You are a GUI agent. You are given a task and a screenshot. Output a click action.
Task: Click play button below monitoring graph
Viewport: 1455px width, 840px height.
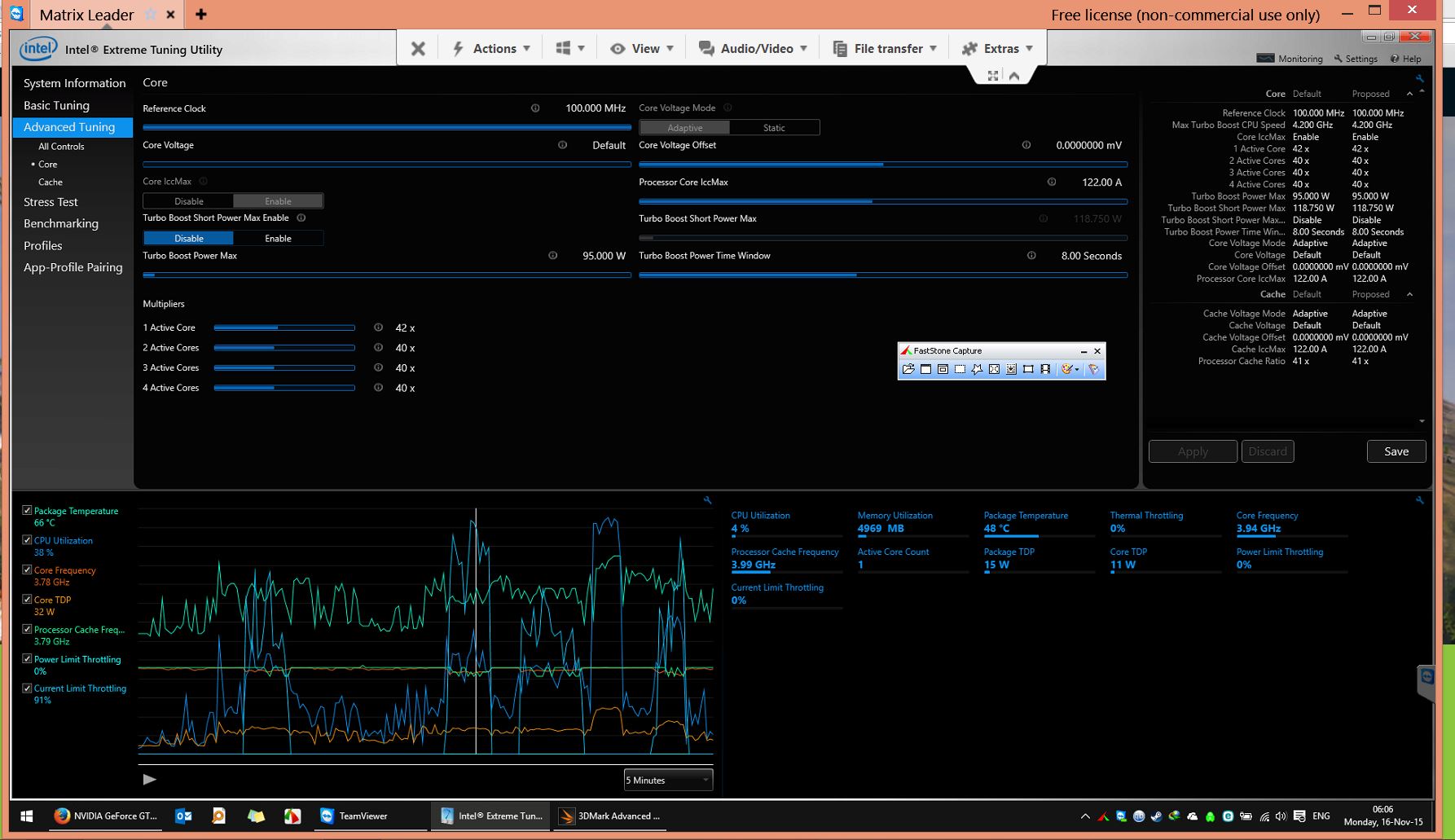tap(149, 780)
